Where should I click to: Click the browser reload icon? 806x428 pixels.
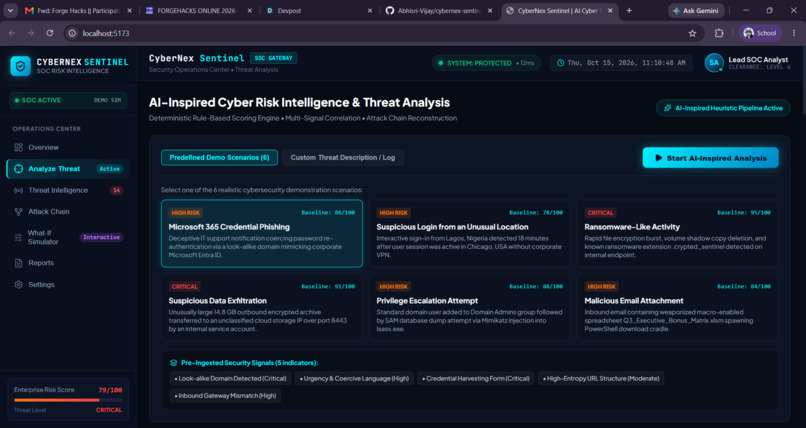point(50,33)
